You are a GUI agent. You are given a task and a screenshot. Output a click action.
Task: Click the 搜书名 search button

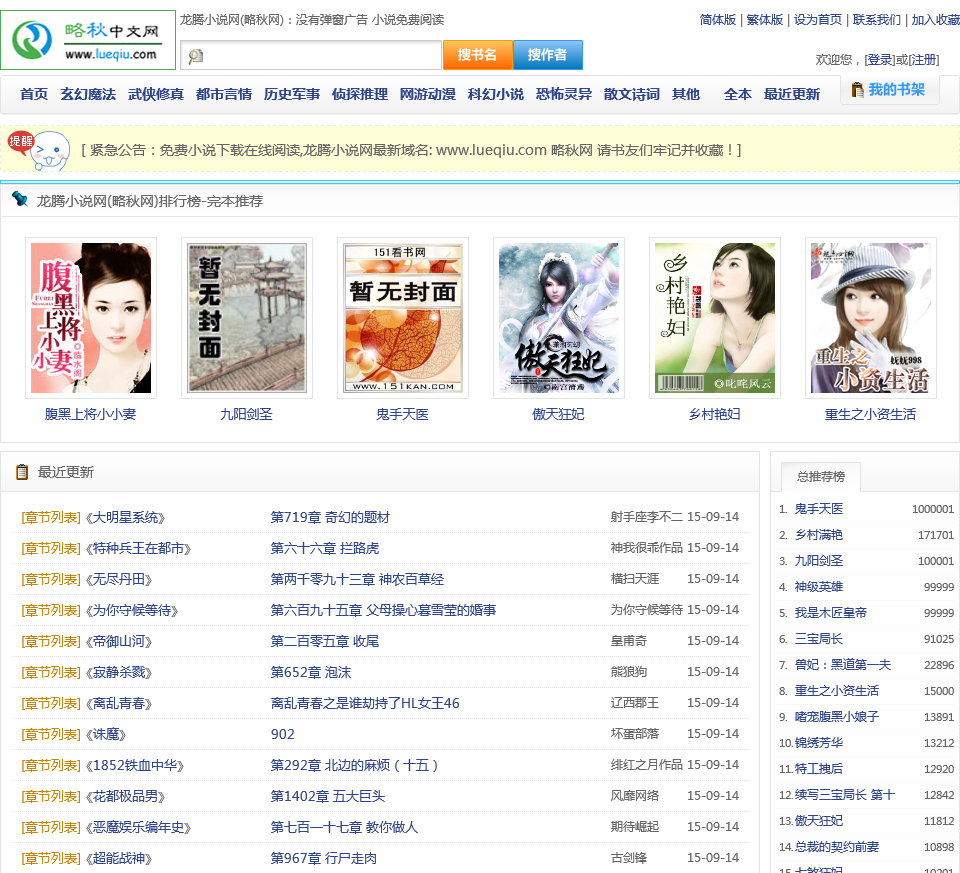(478, 55)
